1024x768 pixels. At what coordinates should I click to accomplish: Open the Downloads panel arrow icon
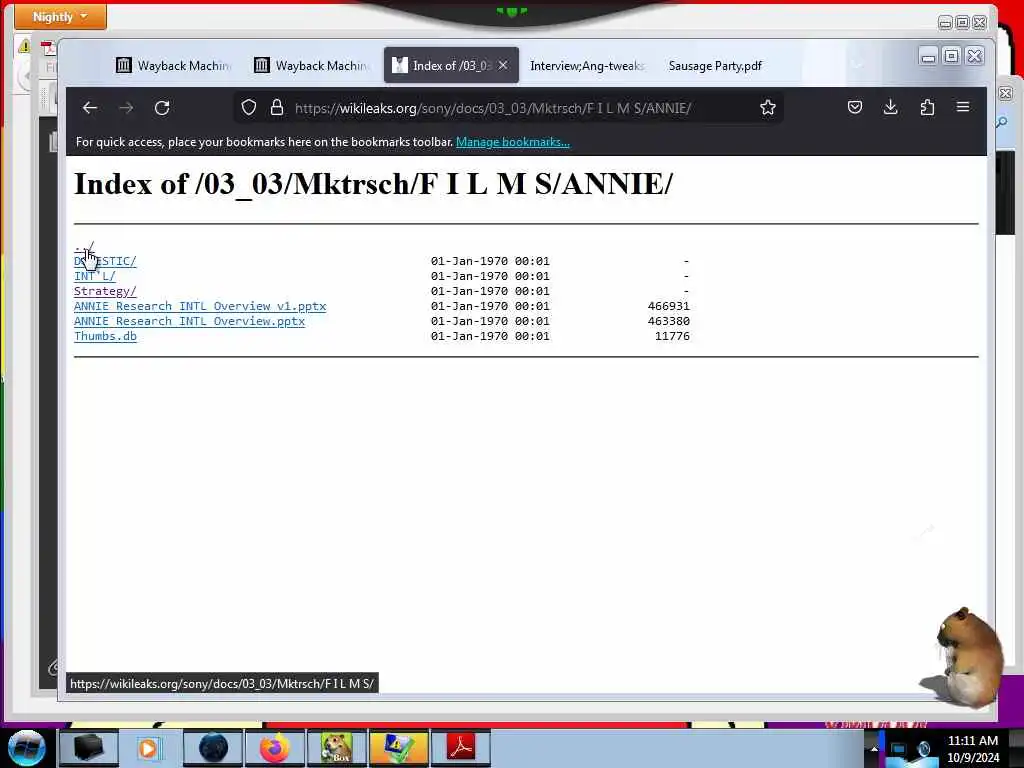(x=891, y=107)
